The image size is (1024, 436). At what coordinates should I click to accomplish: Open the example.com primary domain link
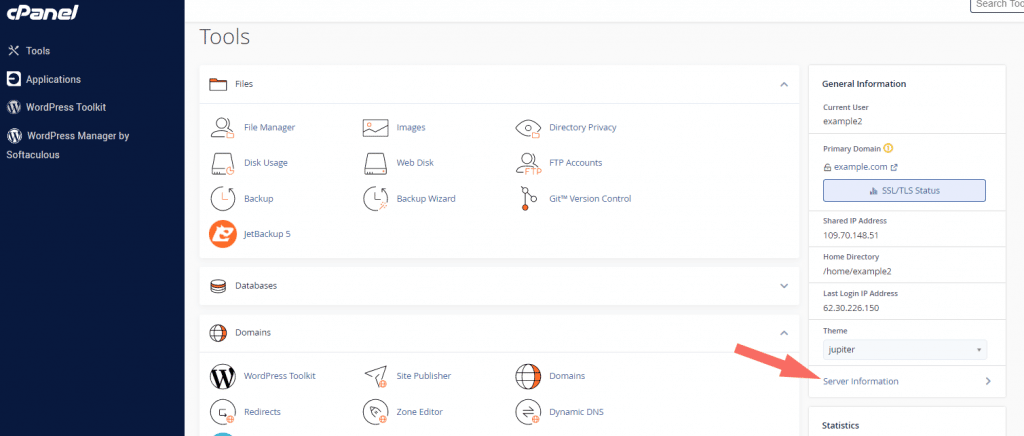[860, 167]
